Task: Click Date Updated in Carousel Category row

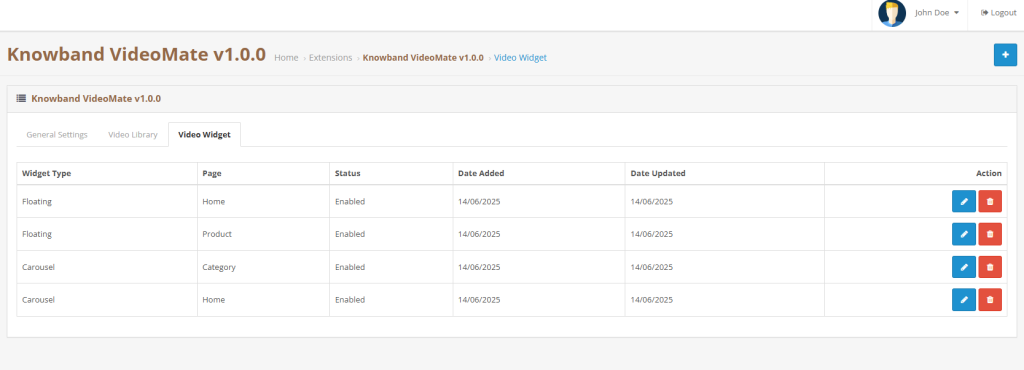Action: click(x=652, y=267)
